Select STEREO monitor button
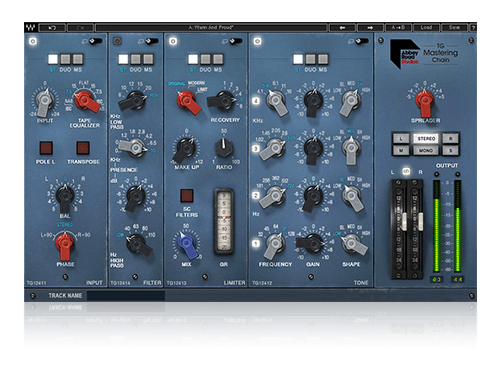The image size is (500, 370). pyautogui.click(x=426, y=138)
